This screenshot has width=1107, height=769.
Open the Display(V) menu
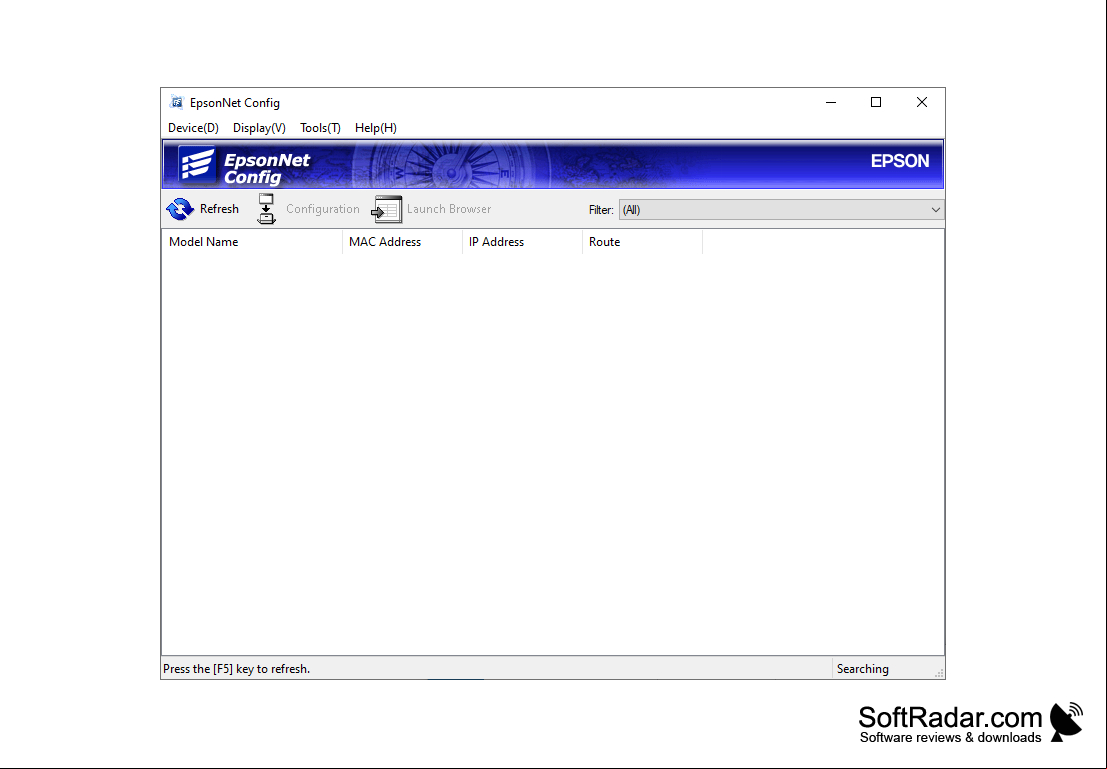coord(259,128)
